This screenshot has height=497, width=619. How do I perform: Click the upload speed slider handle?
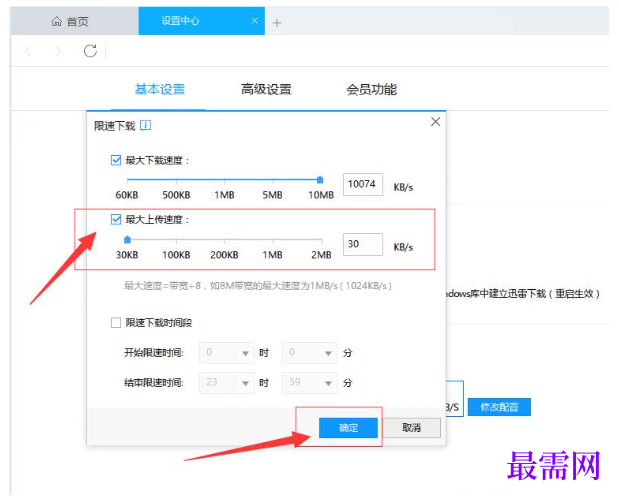(127, 240)
